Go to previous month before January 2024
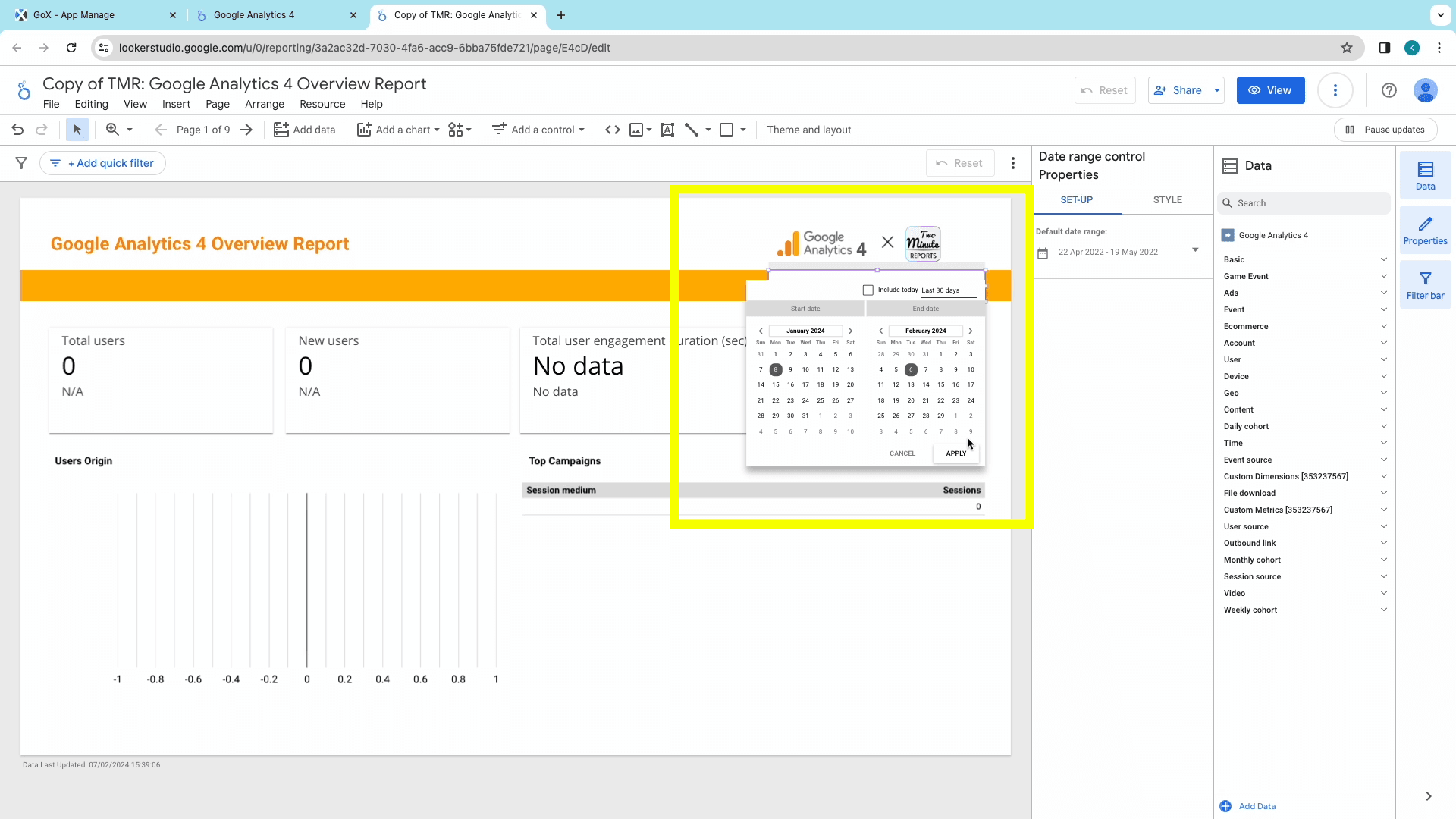The width and height of the screenshot is (1456, 819). 761,331
